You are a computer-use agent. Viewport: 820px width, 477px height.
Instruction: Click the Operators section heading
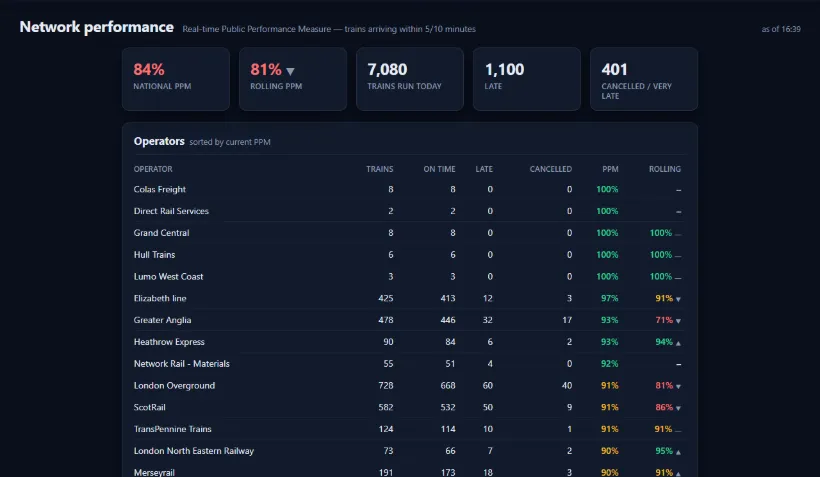[x=159, y=141]
